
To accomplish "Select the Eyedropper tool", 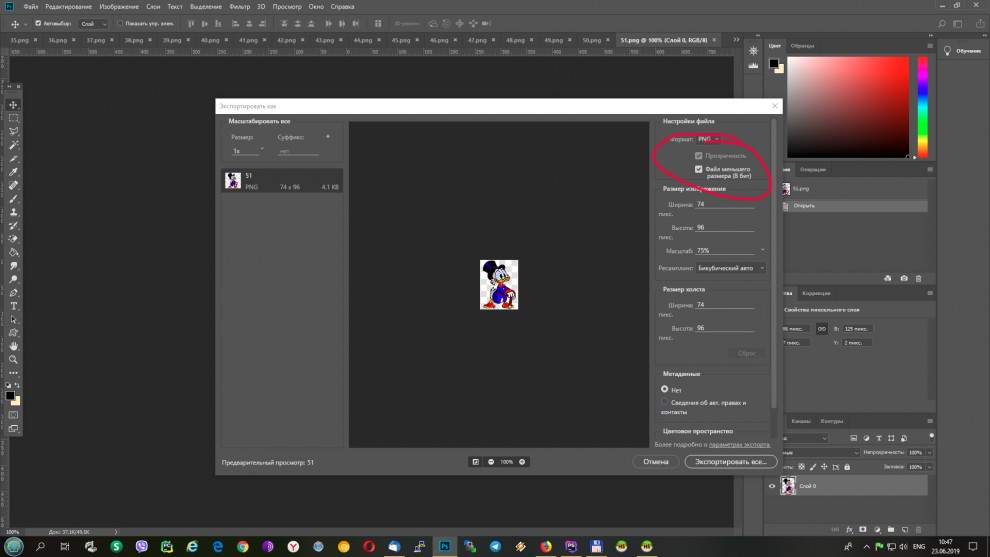I will [13, 172].
